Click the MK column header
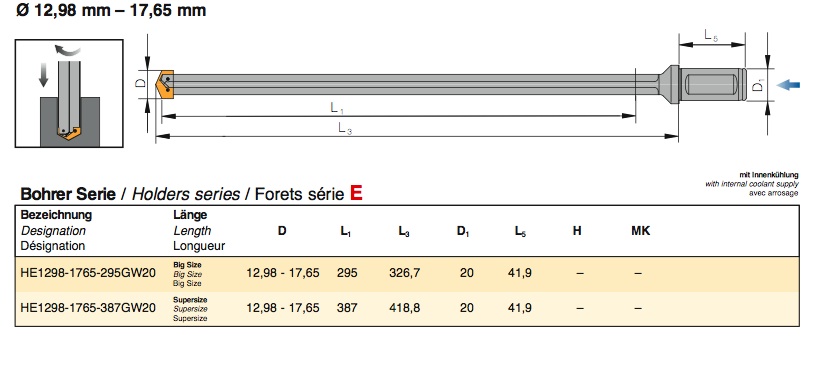 tap(641, 231)
